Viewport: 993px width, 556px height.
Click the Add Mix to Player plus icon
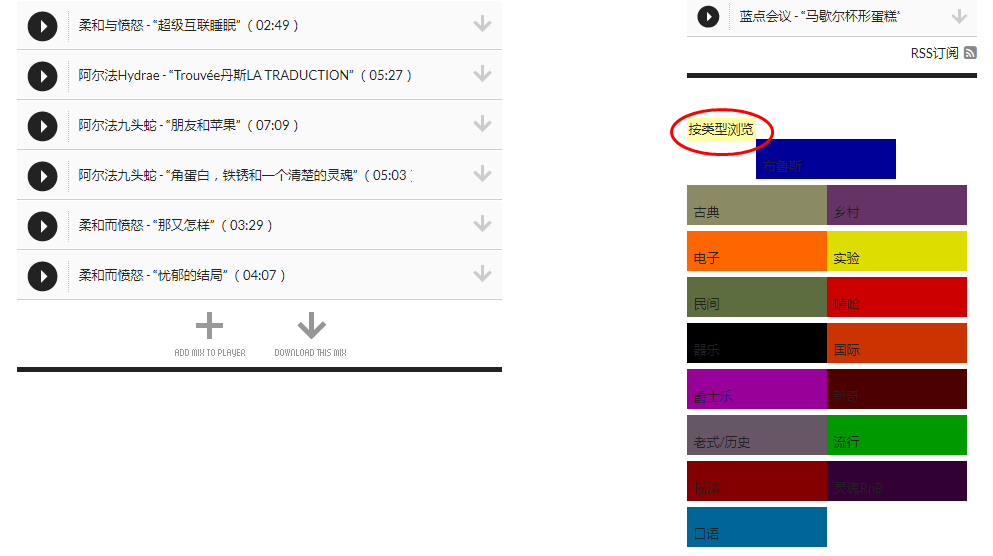pos(209,326)
